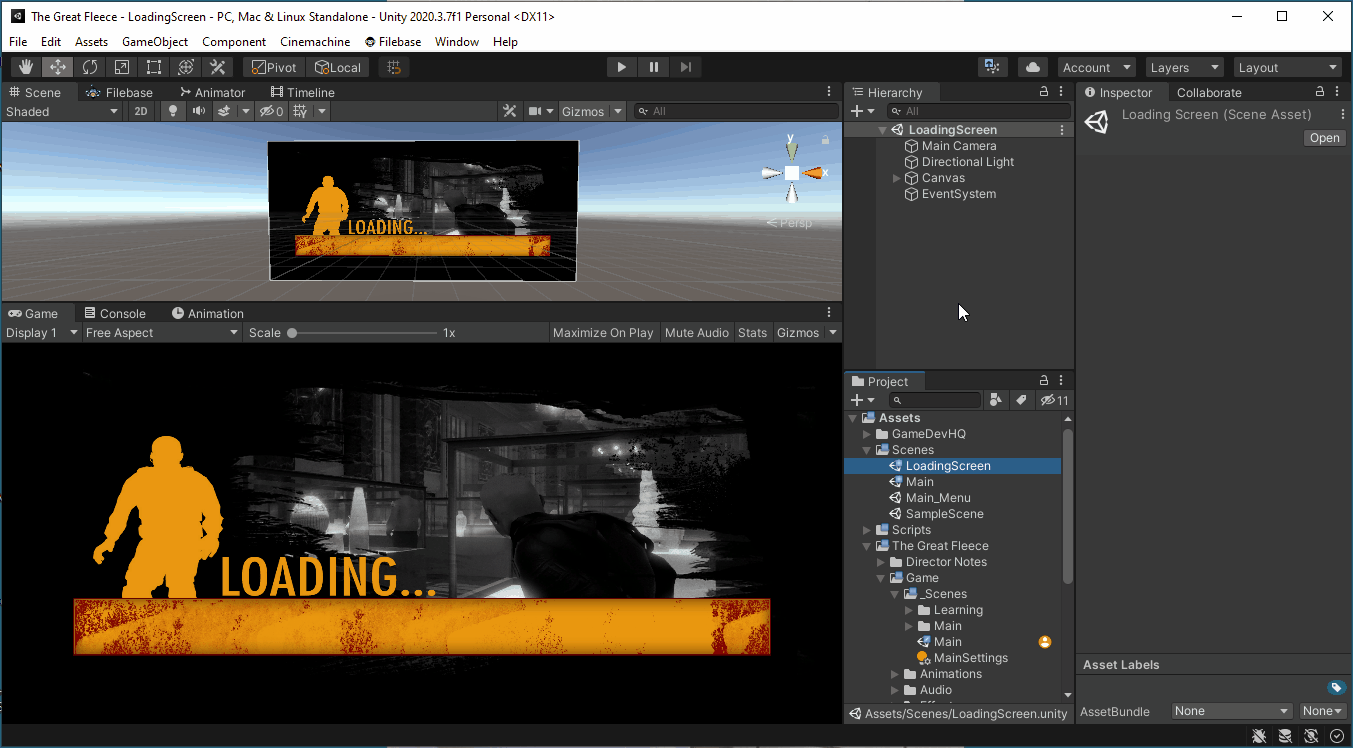
Task: Open the Layers dropdown
Action: point(1185,67)
